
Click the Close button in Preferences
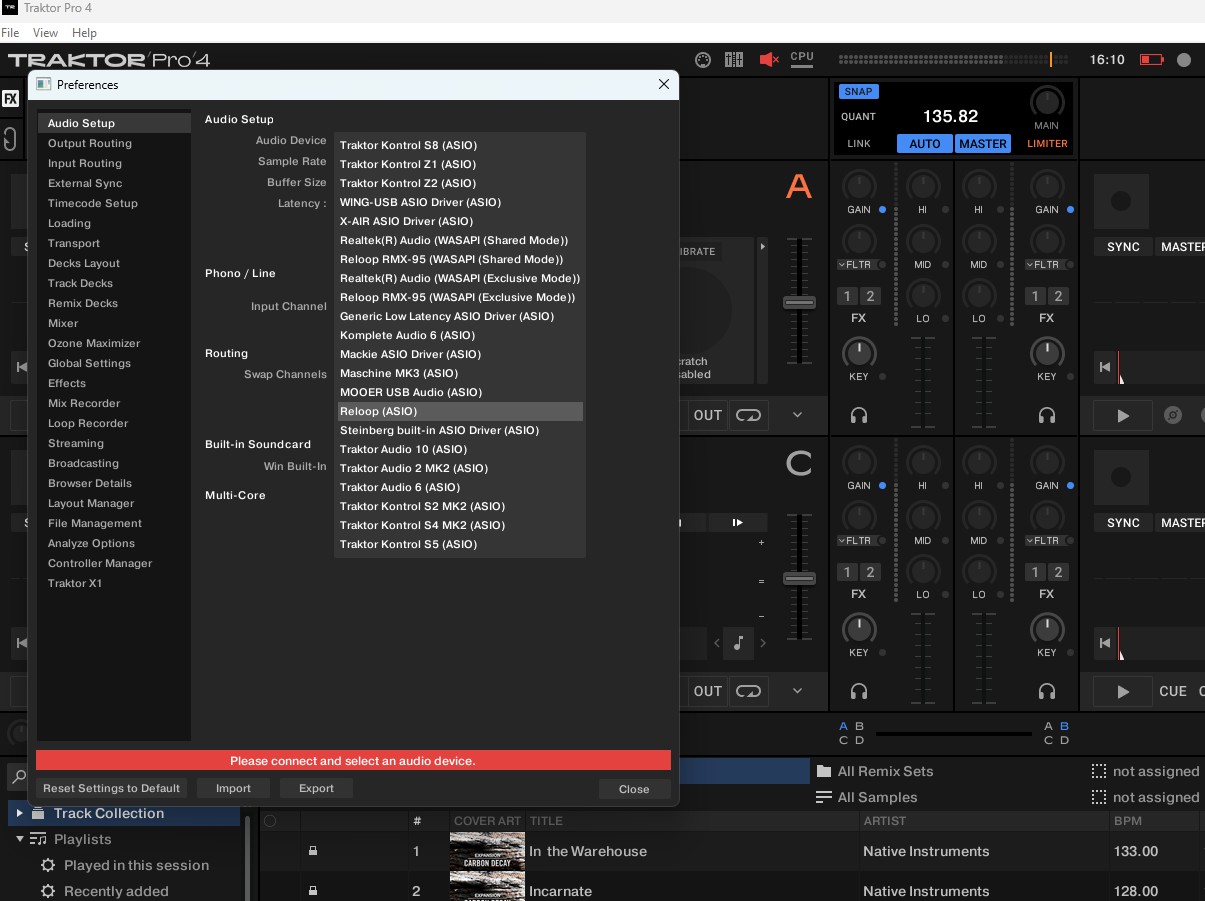coord(634,789)
